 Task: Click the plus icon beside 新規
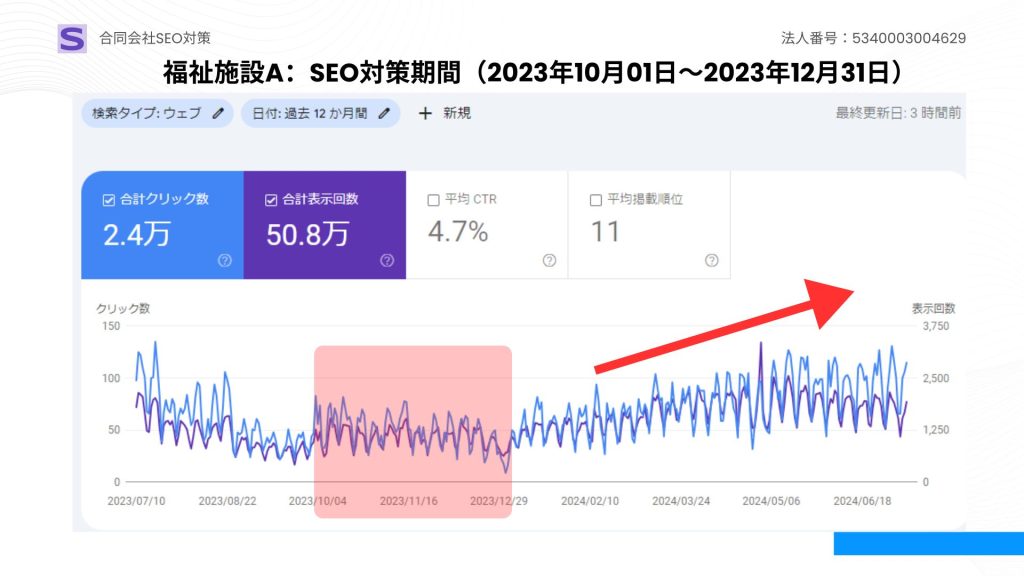pyautogui.click(x=425, y=113)
